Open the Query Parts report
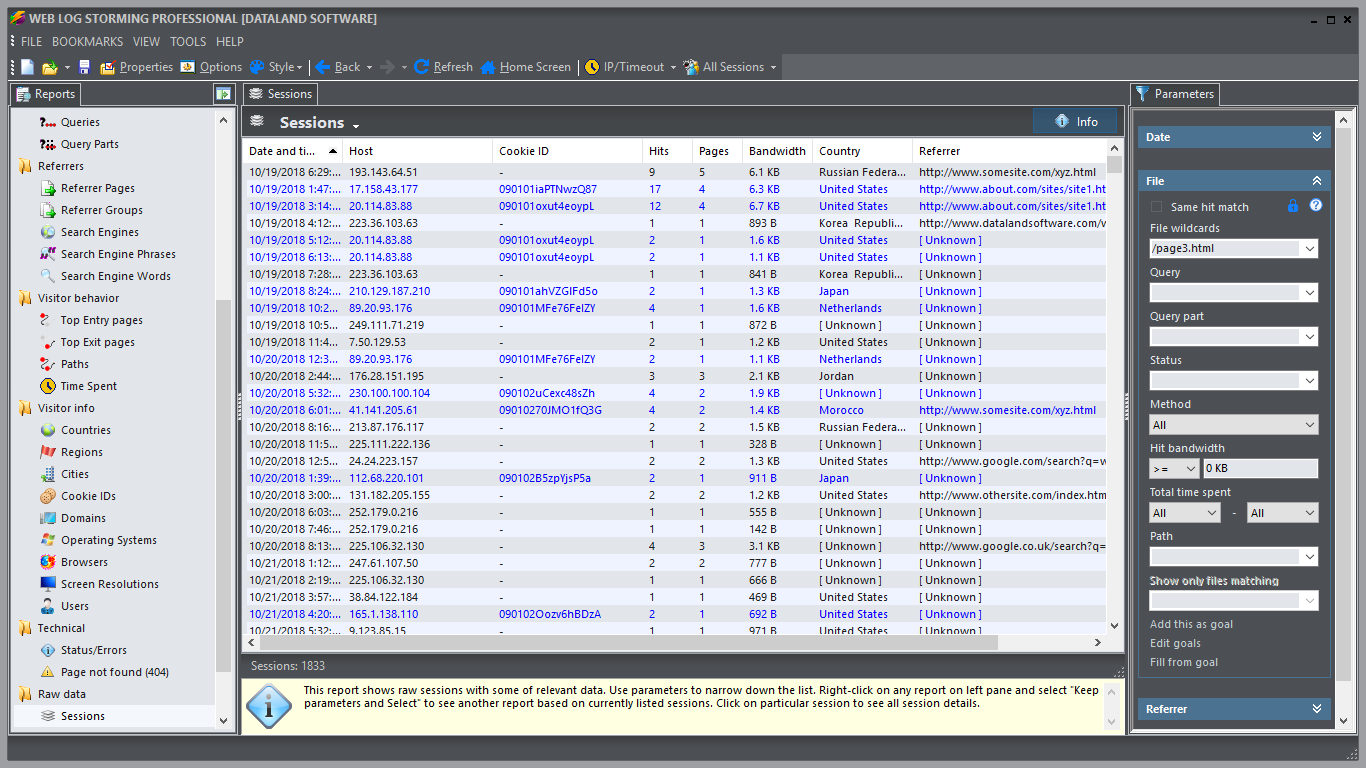1366x768 pixels. coord(89,144)
